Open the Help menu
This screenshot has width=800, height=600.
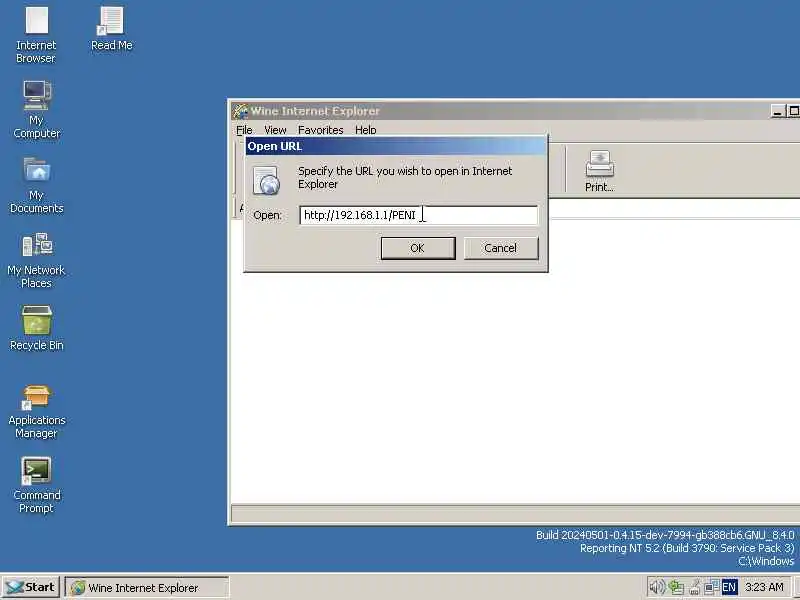[x=365, y=130]
